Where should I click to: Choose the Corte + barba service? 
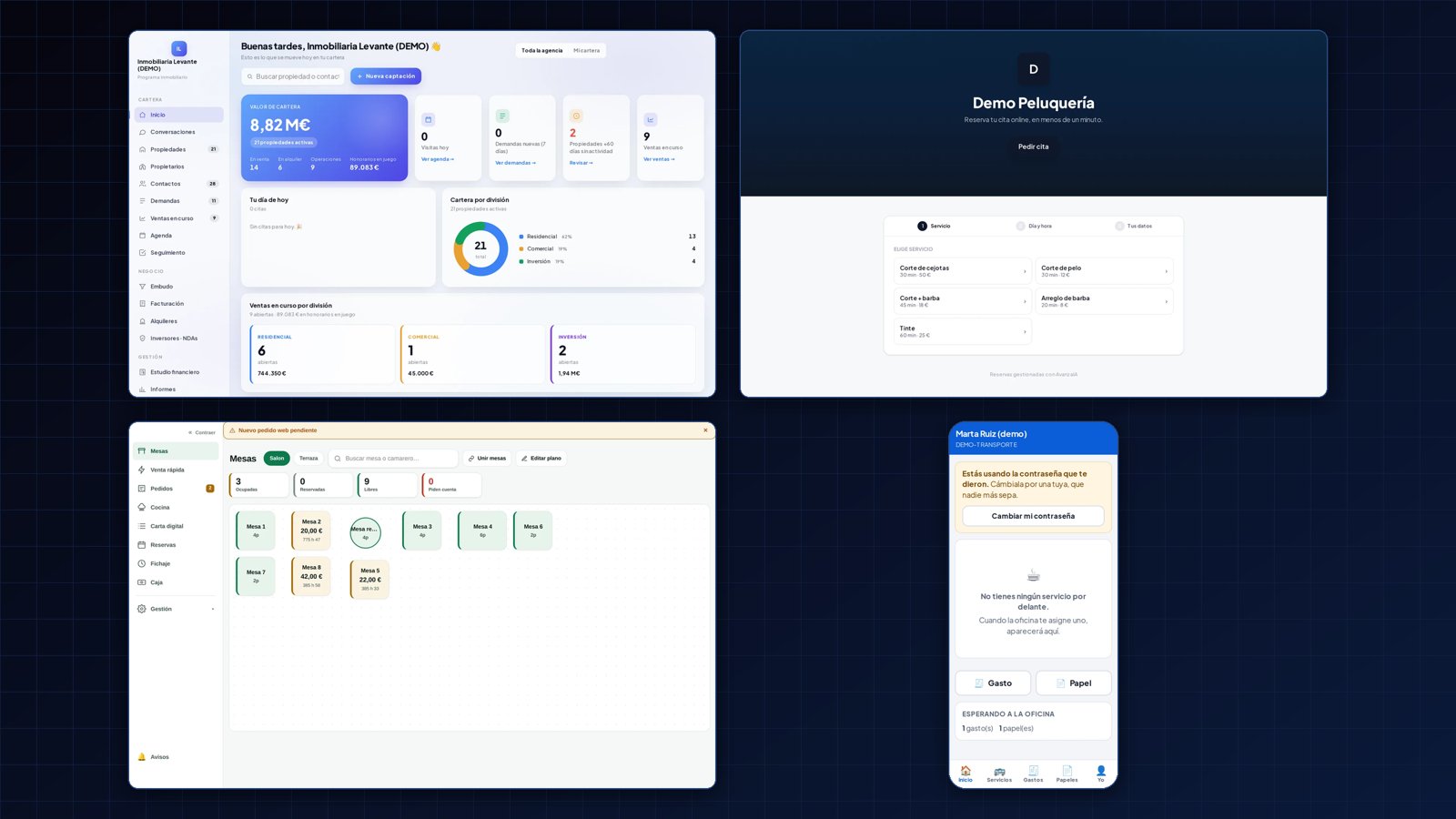click(x=962, y=301)
